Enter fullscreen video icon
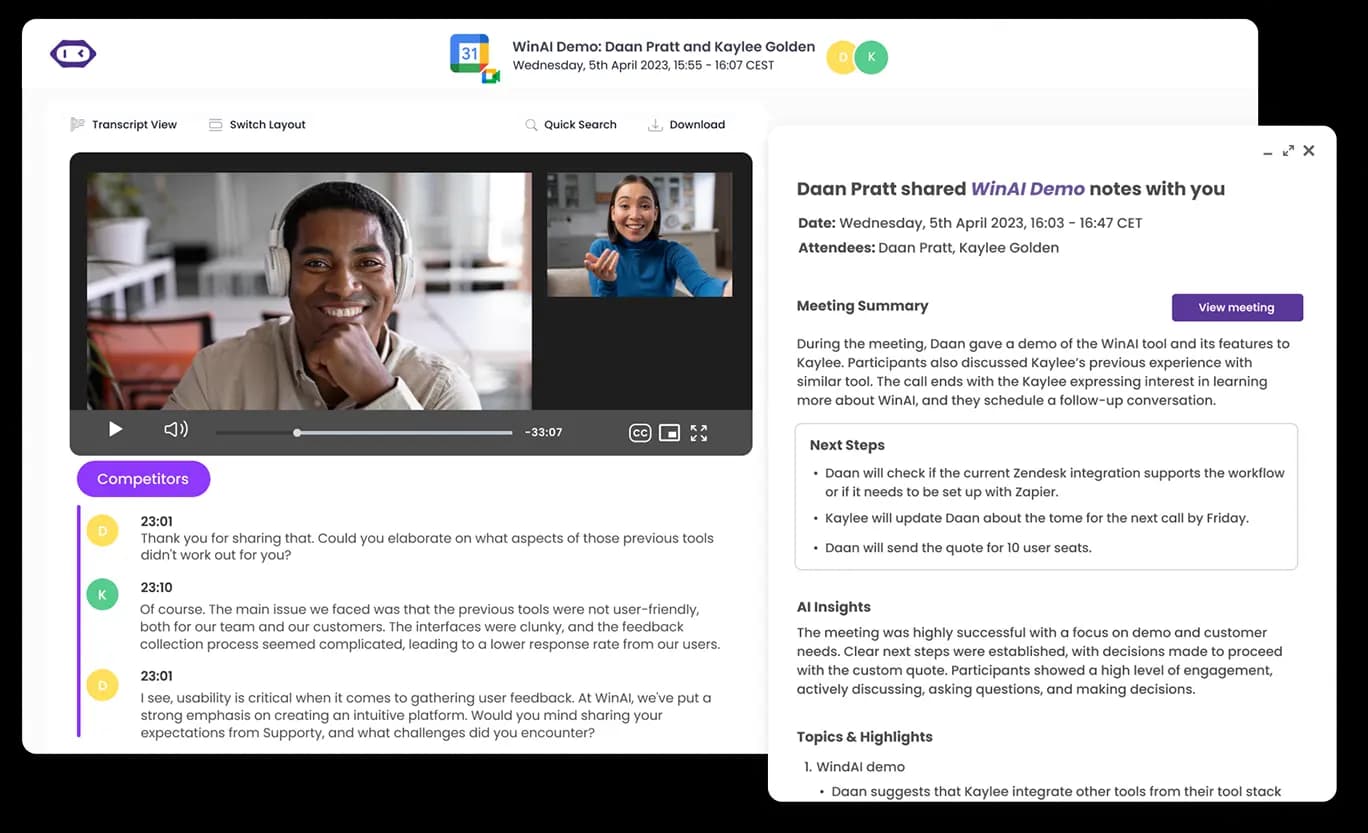This screenshot has height=833, width=1368. tap(699, 433)
